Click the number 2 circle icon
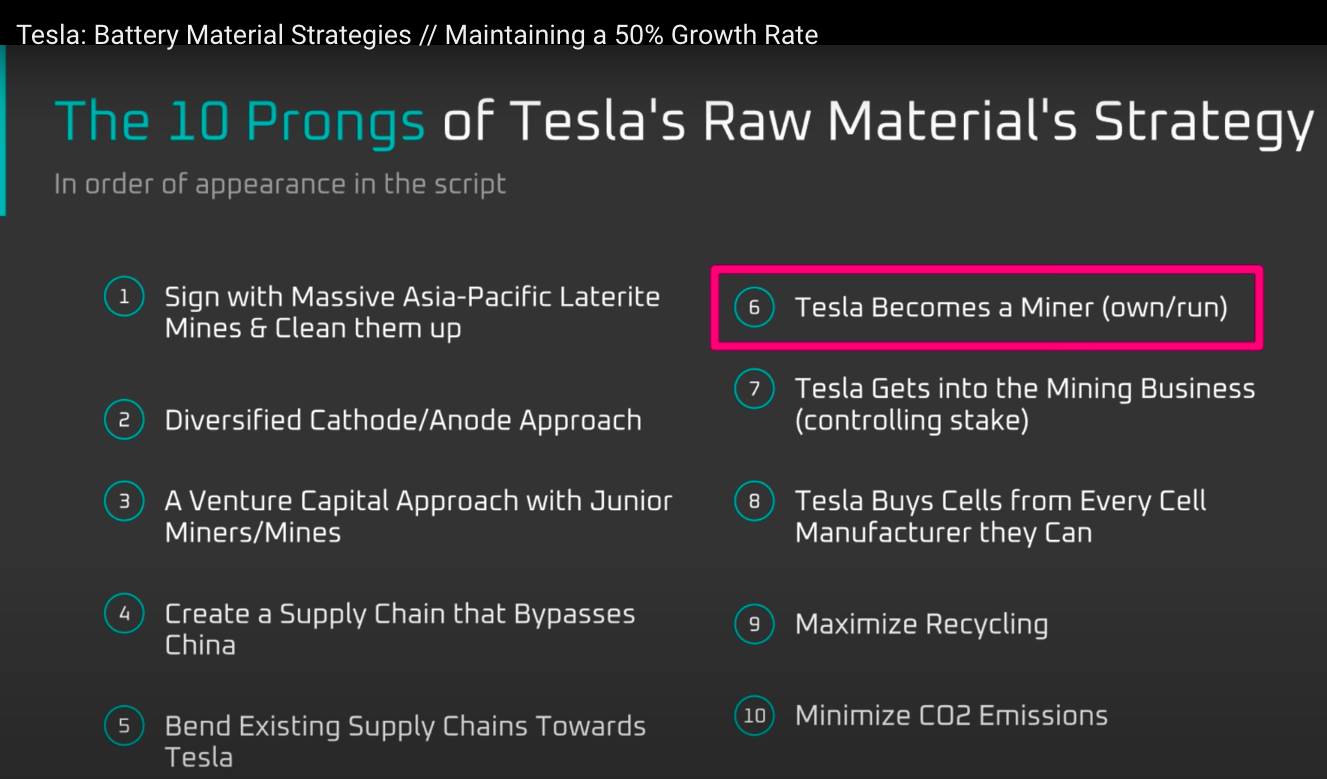Viewport: 1327px width, 779px height. pos(124,420)
